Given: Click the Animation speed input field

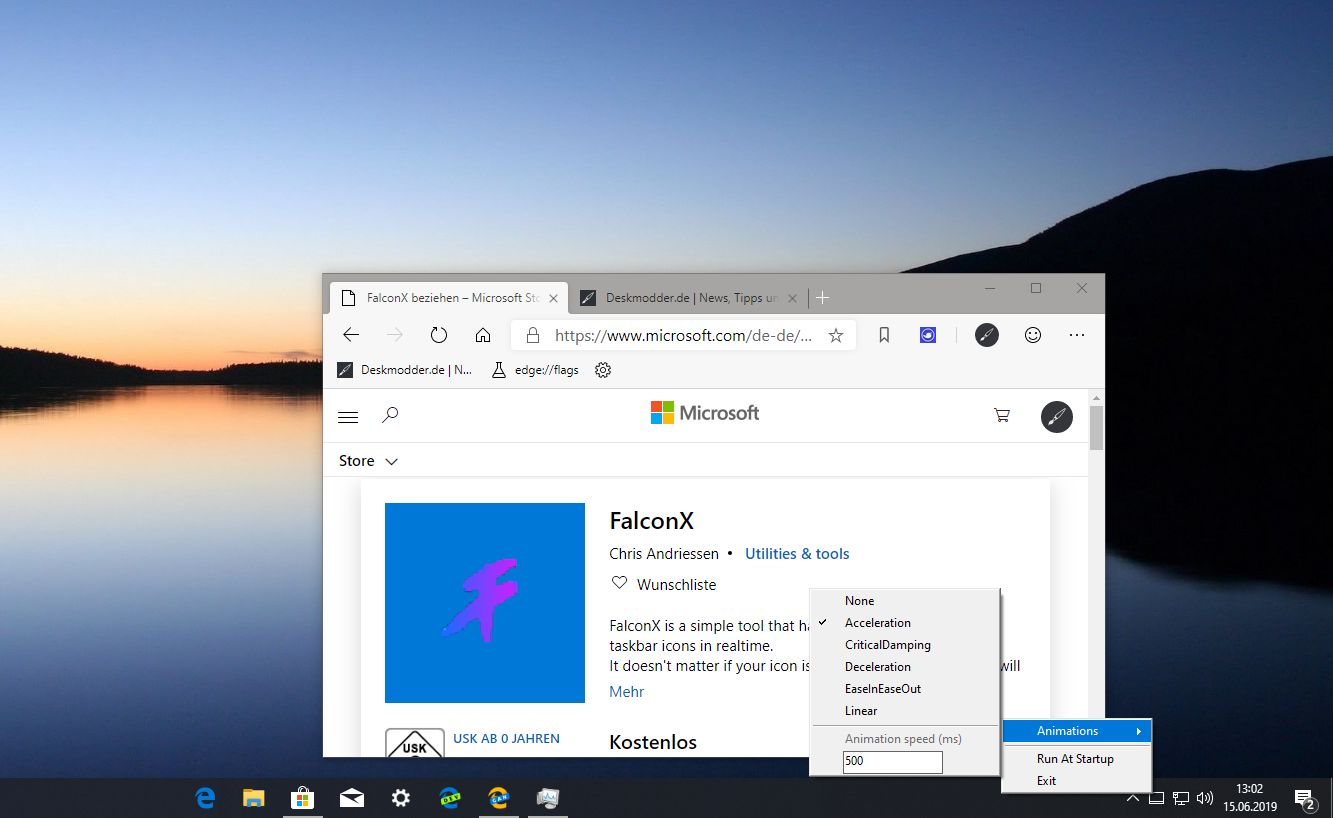Looking at the screenshot, I should coord(892,762).
